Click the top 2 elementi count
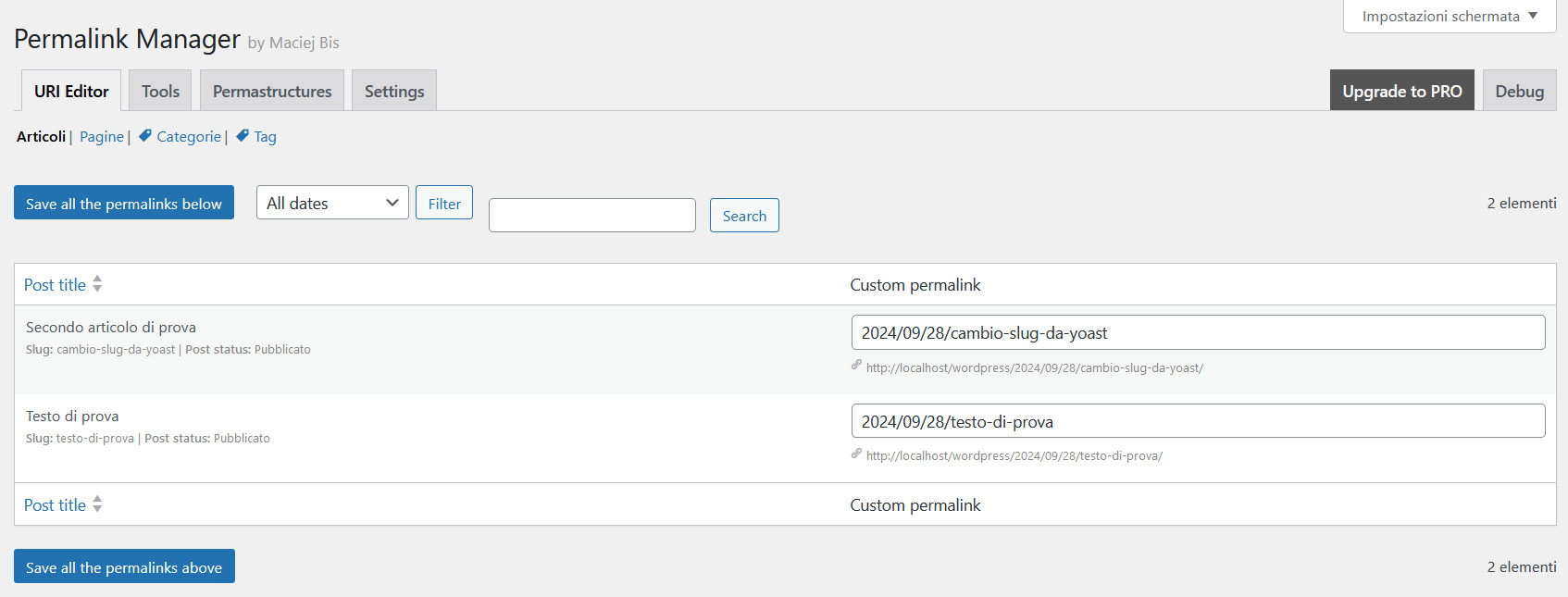The image size is (1568, 597). coord(1522,203)
